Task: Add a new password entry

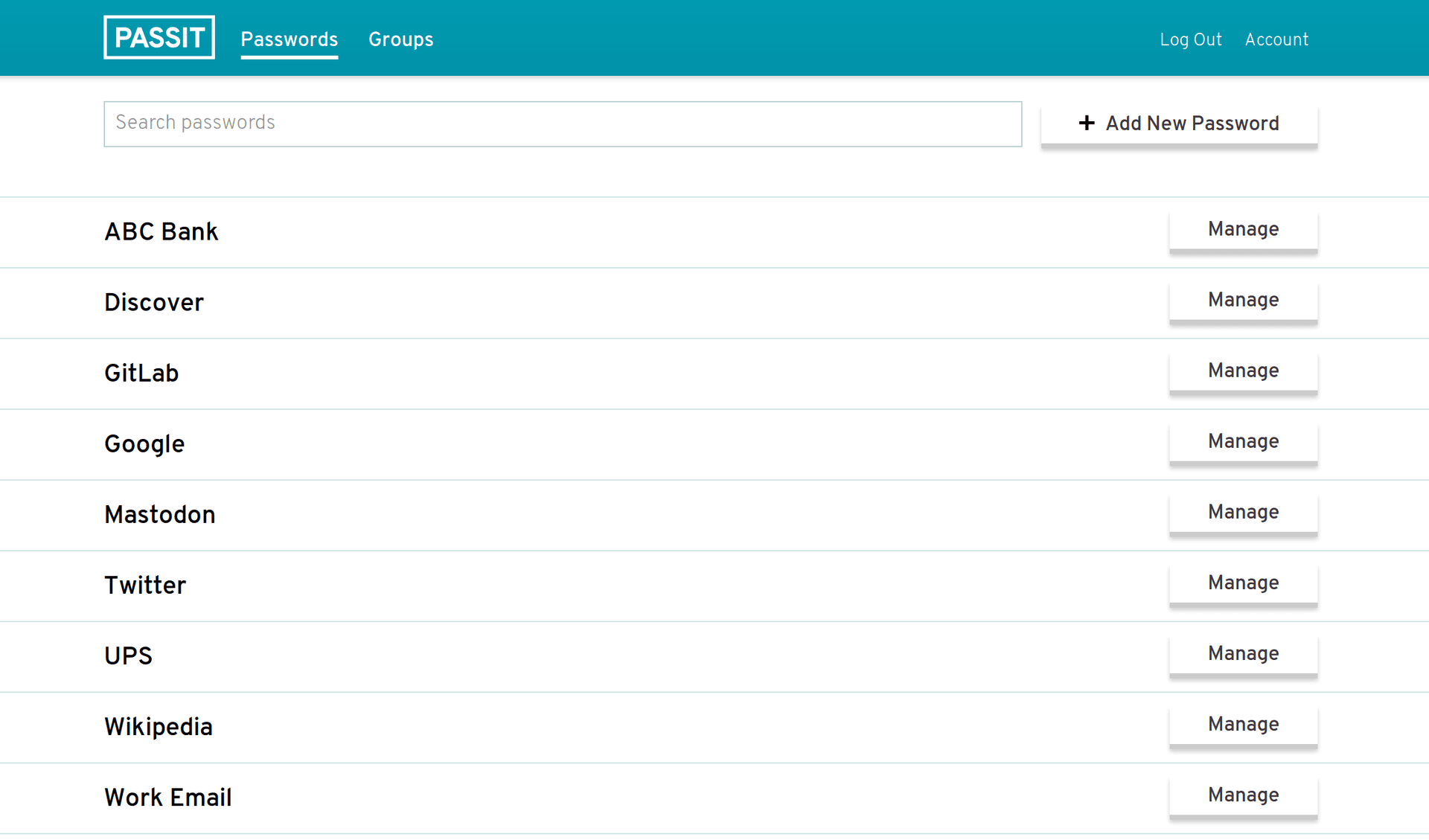Action: (x=1179, y=124)
